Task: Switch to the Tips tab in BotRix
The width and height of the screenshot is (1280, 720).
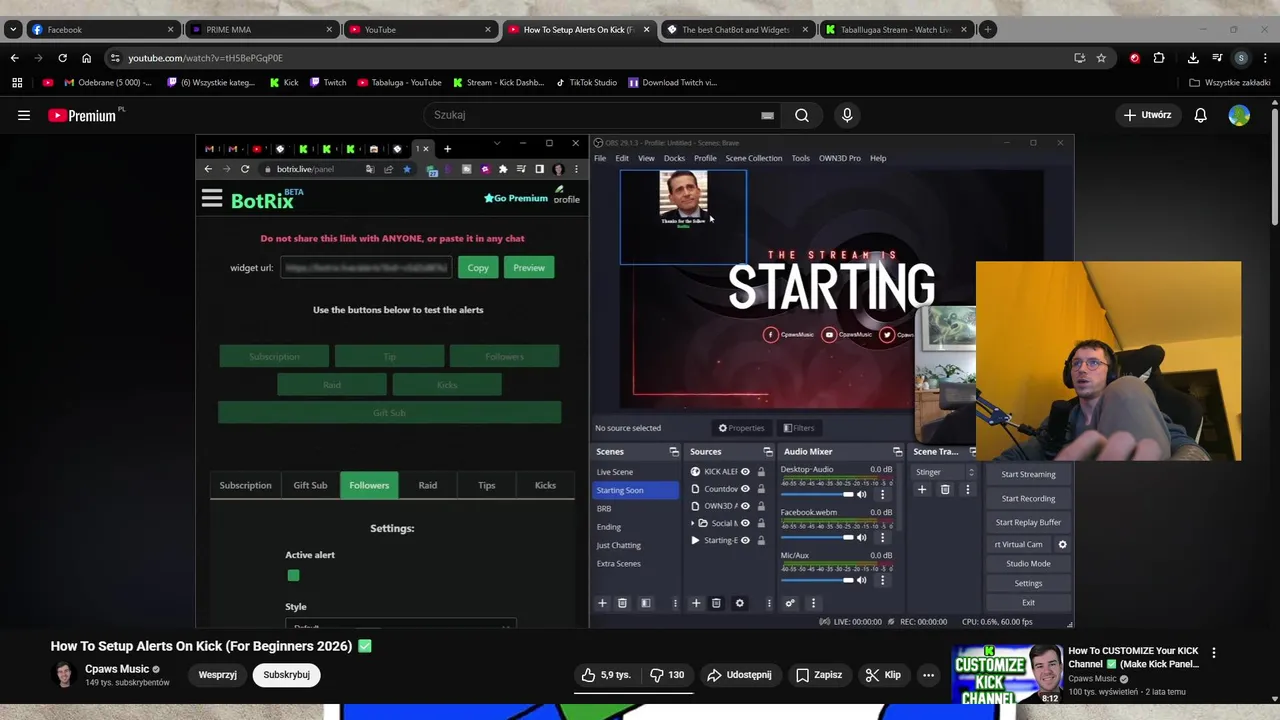Action: click(487, 485)
